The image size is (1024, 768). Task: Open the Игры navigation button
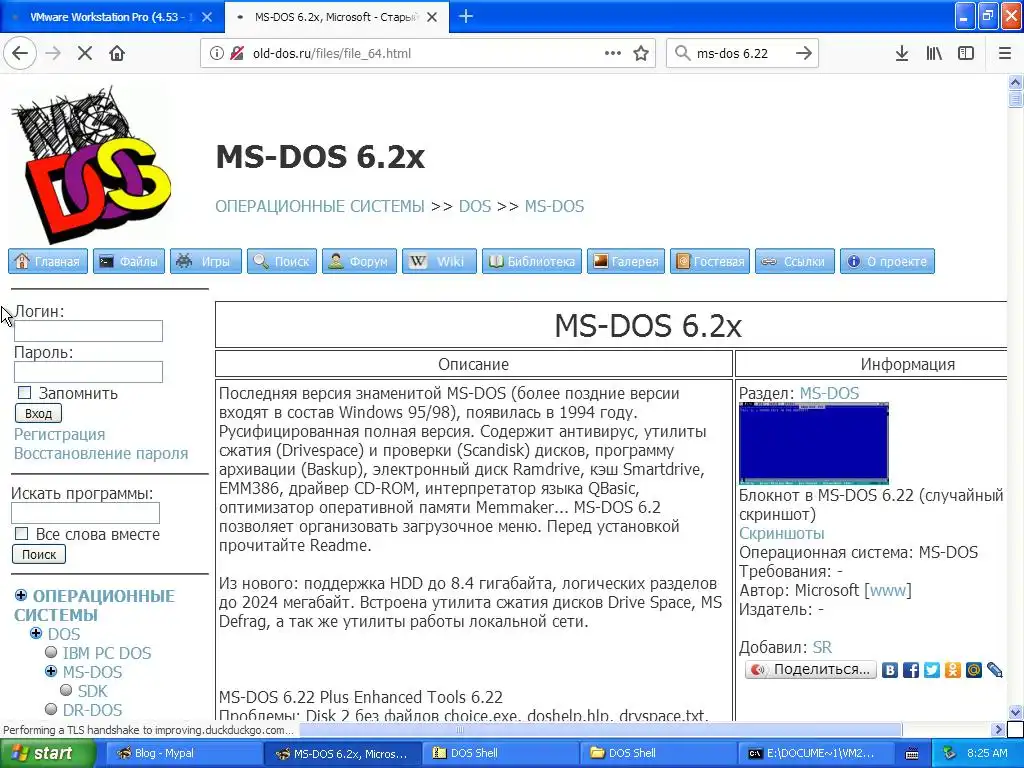pyautogui.click(x=206, y=261)
